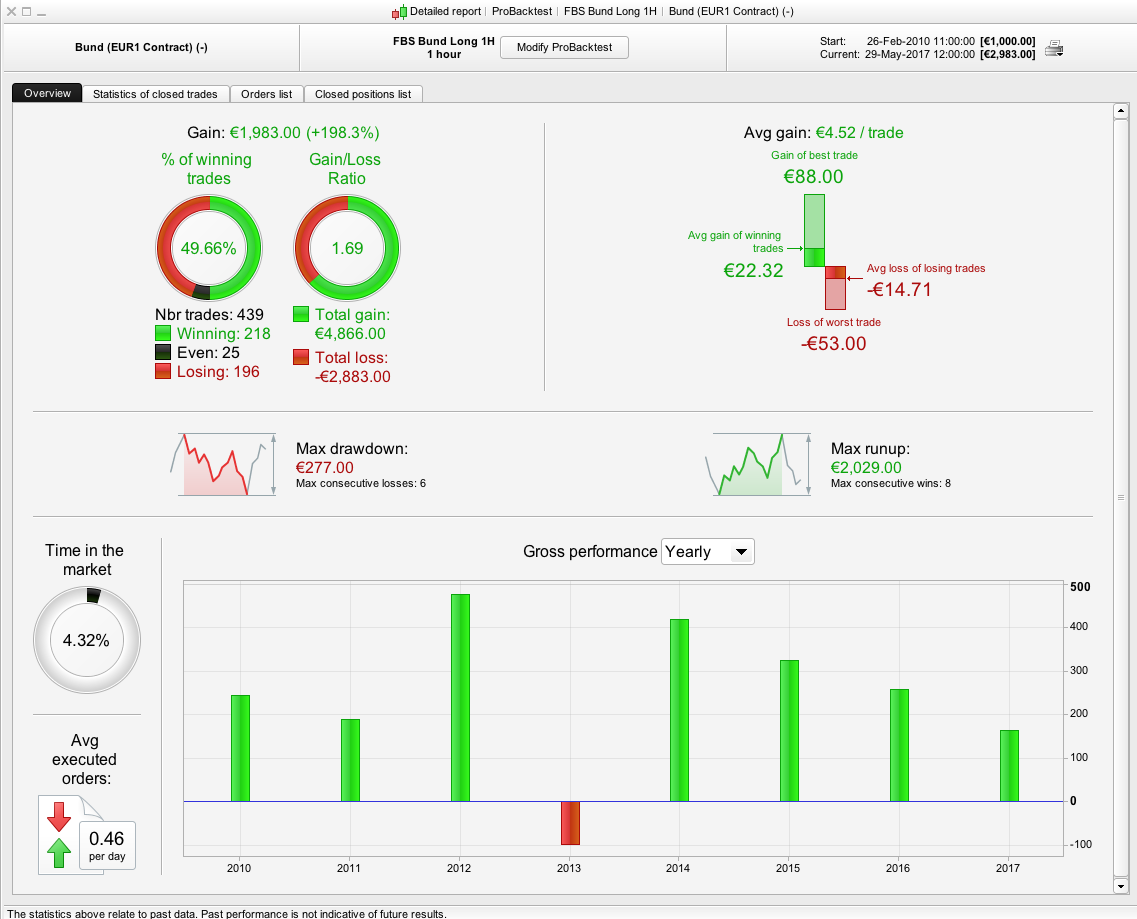
Task: Click the vertical scrollbar grip handle
Action: click(1121, 498)
